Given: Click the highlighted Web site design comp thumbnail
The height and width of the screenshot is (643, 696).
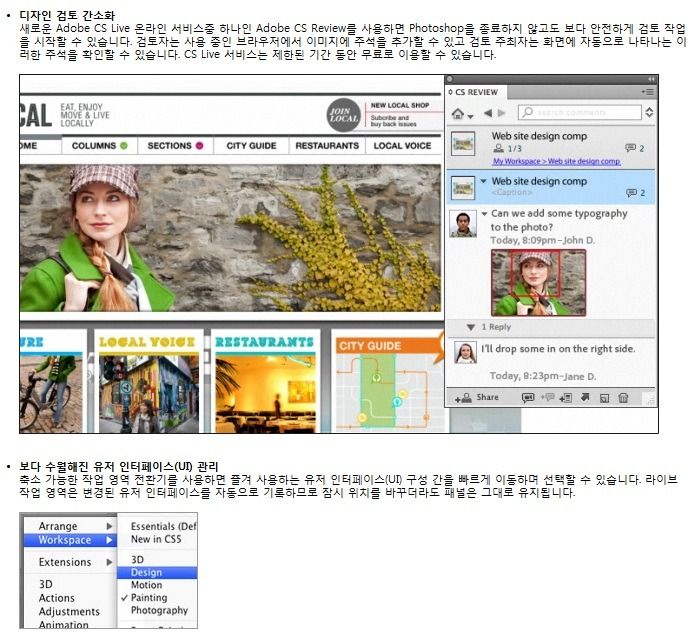Looking at the screenshot, I should [463, 188].
